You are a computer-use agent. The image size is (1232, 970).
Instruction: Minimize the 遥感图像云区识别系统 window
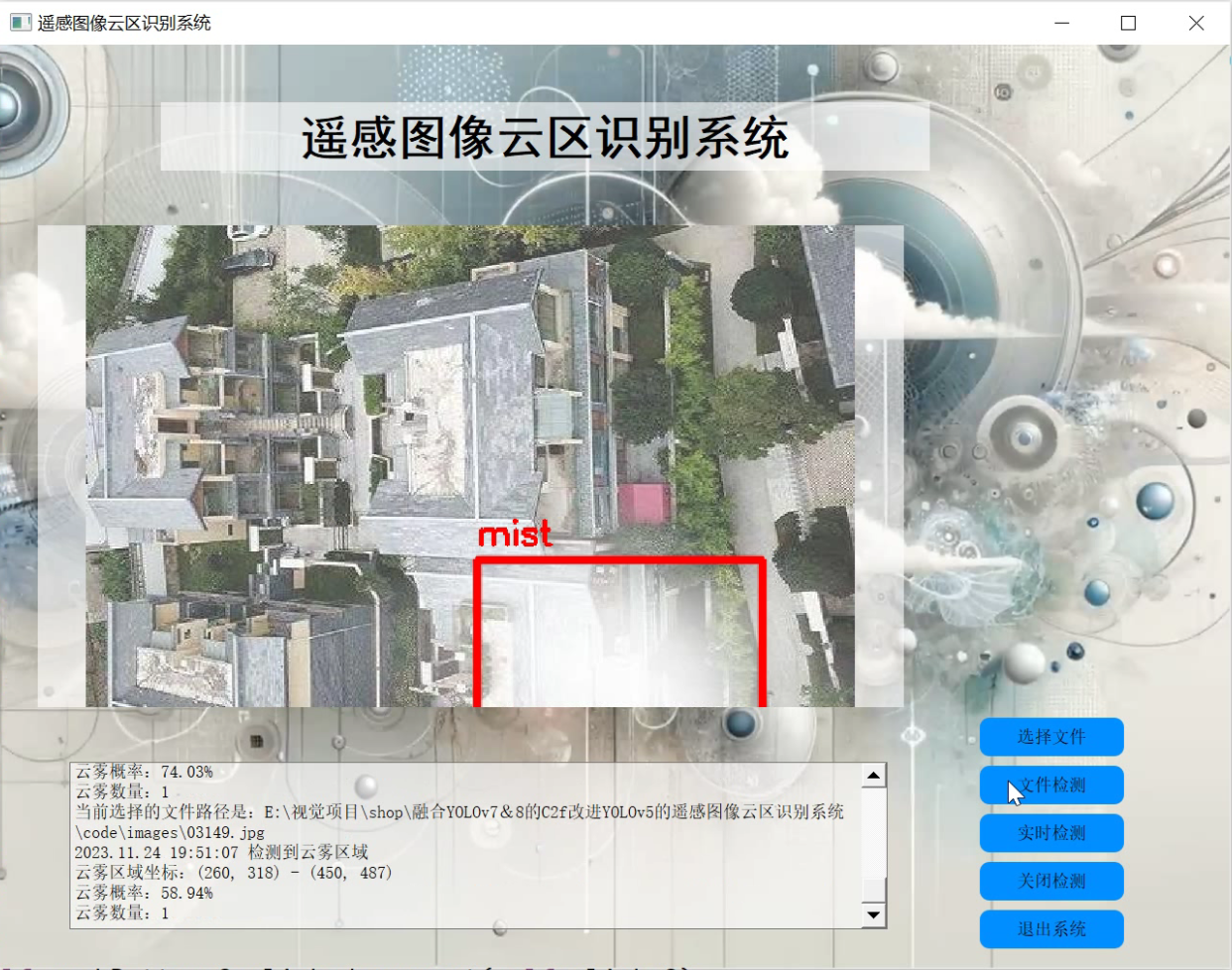click(1061, 23)
